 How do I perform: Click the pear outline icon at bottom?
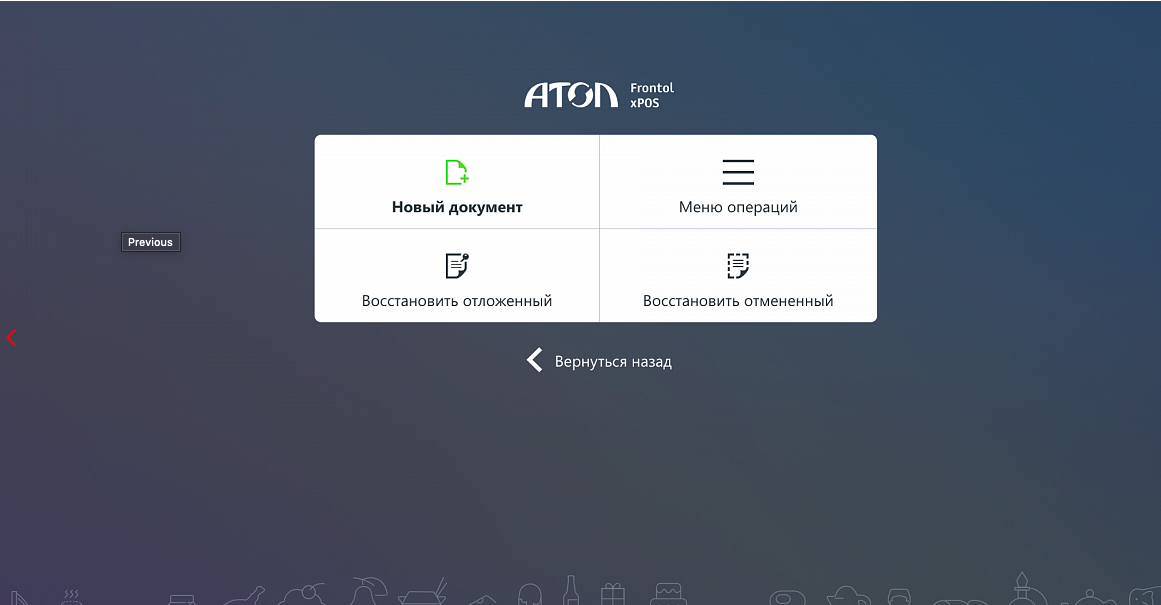pos(368,591)
